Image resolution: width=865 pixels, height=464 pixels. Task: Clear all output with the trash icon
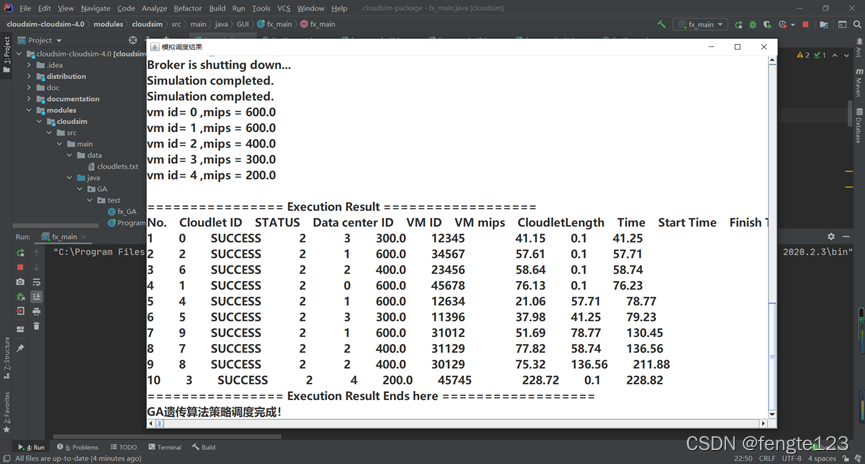click(x=36, y=326)
